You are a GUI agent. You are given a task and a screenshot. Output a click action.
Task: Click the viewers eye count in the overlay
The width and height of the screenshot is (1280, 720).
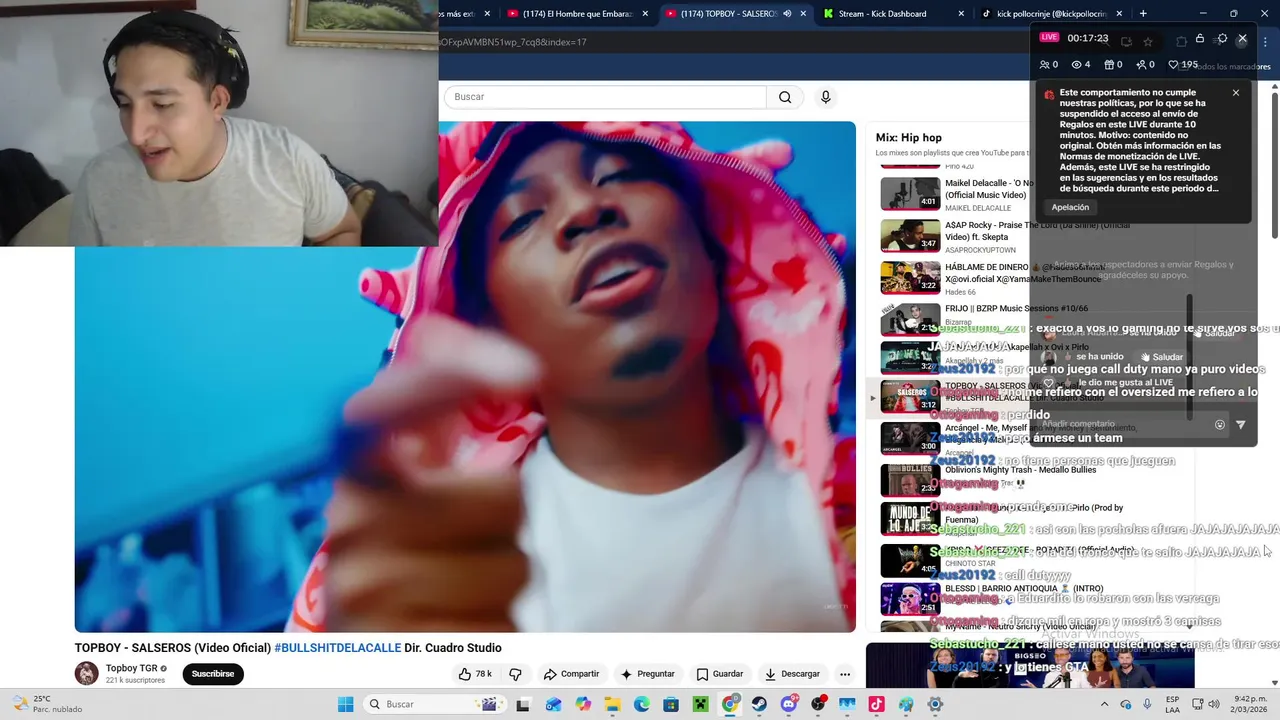pos(1081,65)
